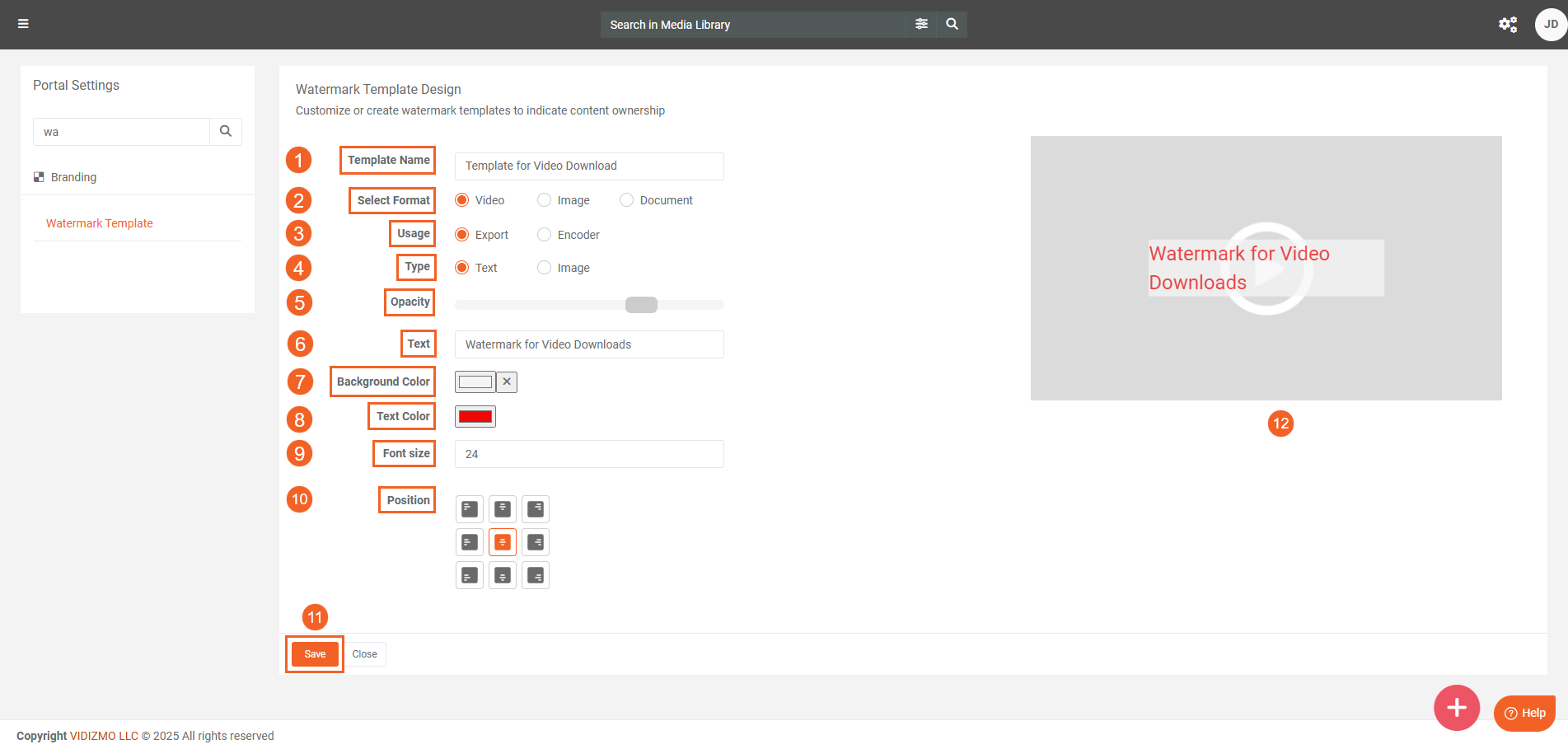The width and height of the screenshot is (1568, 749).
Task: Select Watermark Template in sidebar
Action: tap(100, 223)
